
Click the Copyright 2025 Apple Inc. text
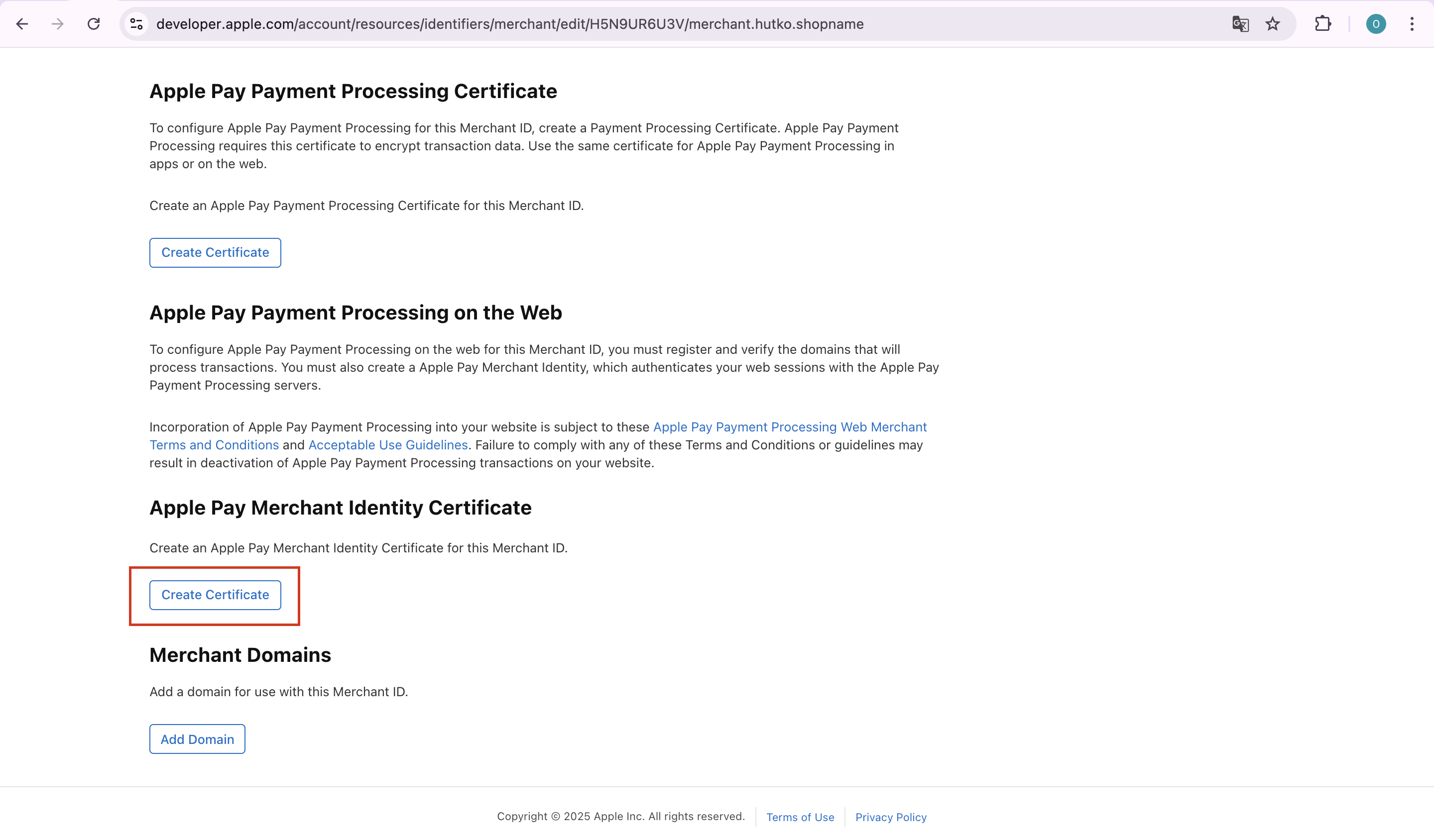pos(621,817)
